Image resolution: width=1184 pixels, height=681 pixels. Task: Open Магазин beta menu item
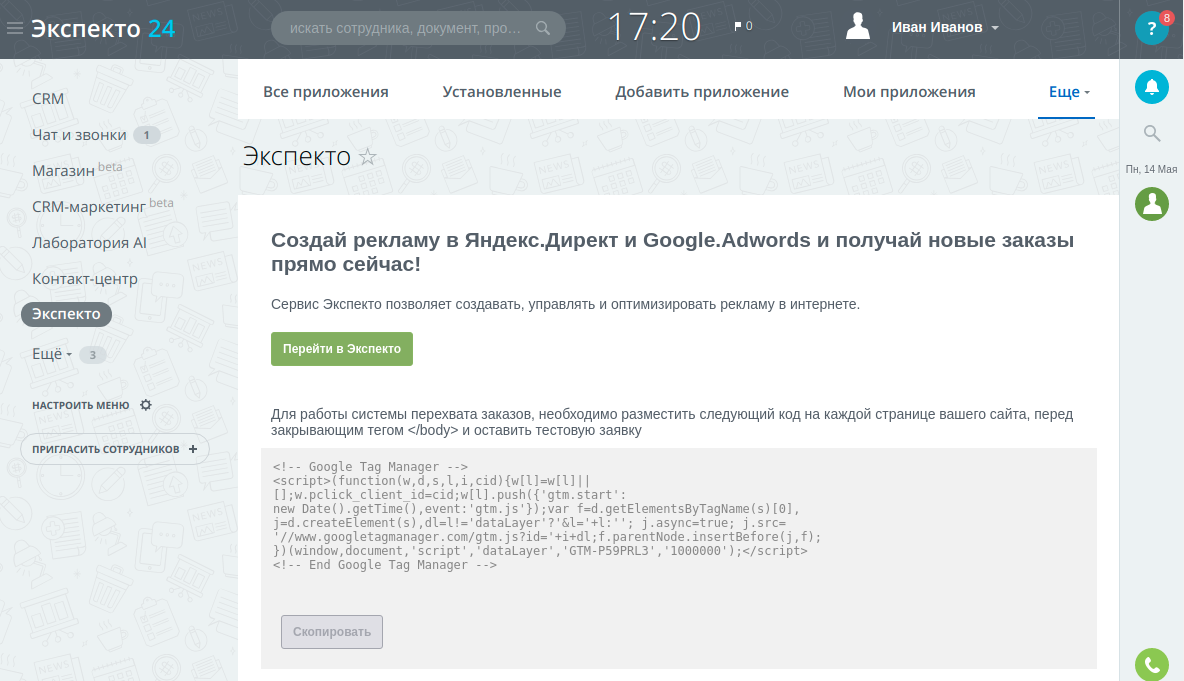76,170
